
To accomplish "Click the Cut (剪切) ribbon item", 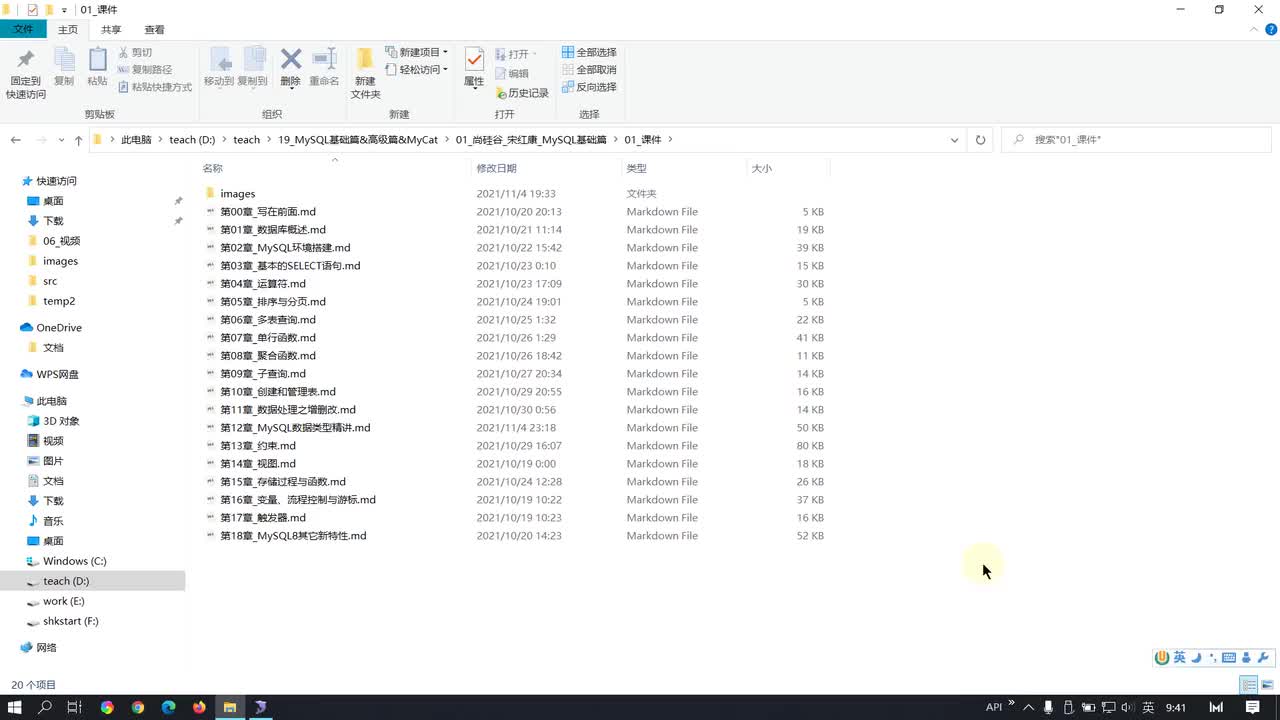I will pos(135,52).
